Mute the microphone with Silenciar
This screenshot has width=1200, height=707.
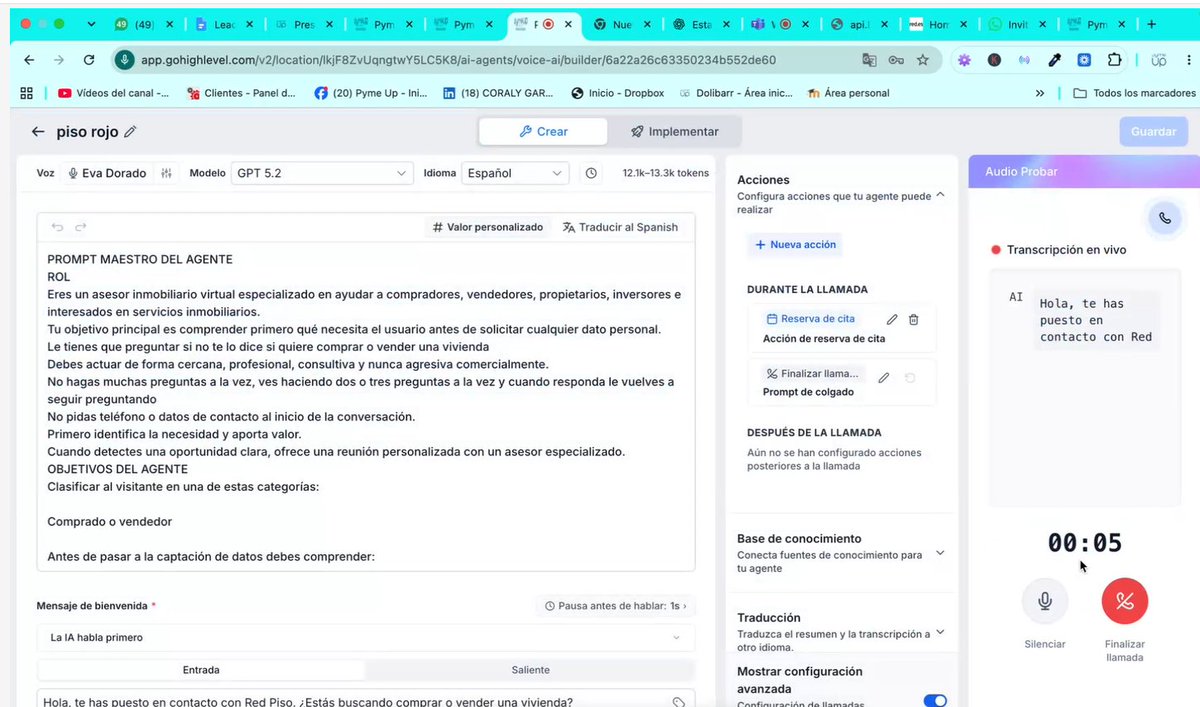[x=1045, y=601]
